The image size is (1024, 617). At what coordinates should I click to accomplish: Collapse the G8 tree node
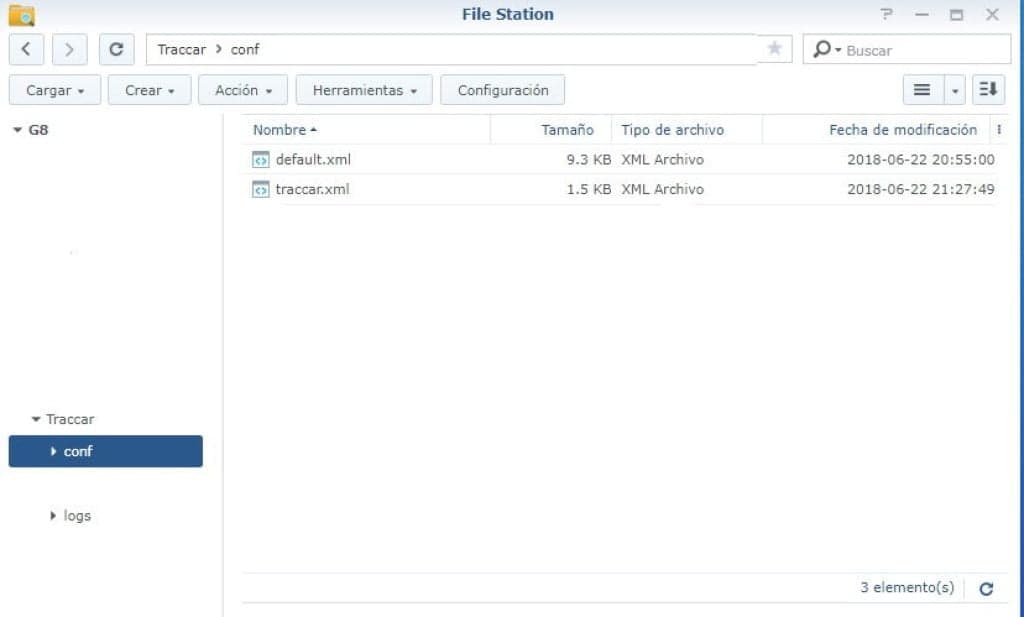click(x=18, y=130)
